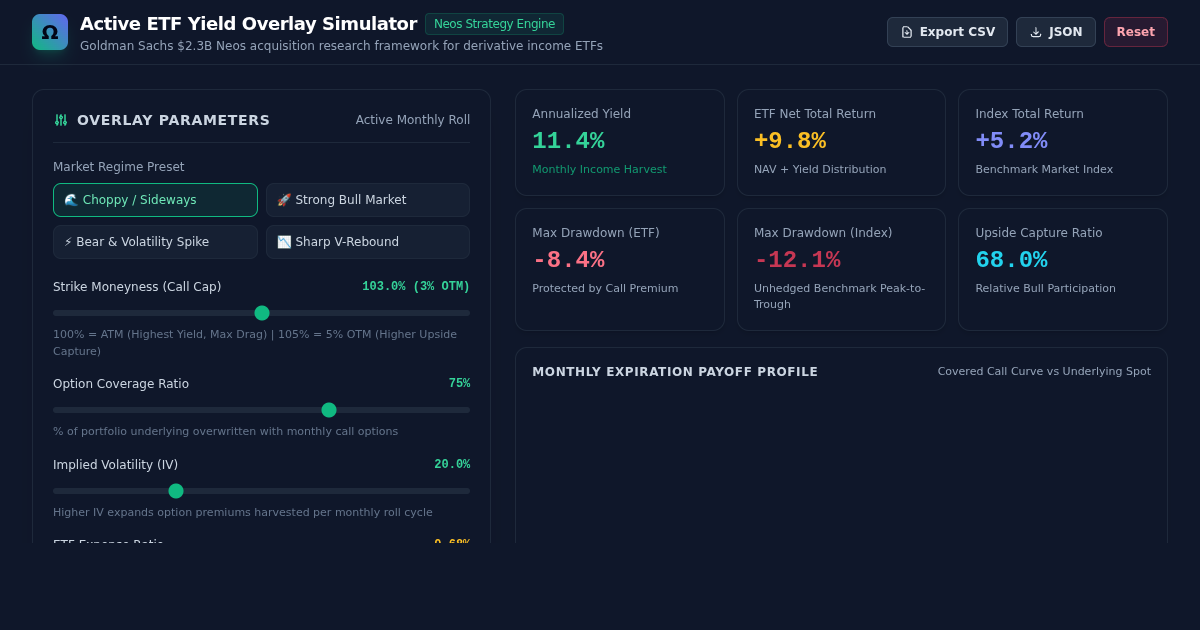Choose the Strong Bull Market preset
This screenshot has width=1200, height=630.
pyautogui.click(x=368, y=200)
